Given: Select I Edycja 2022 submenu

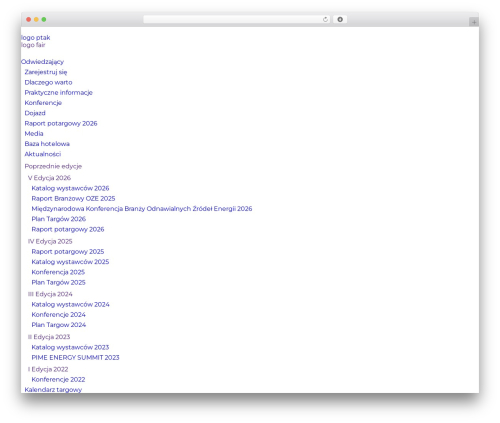Looking at the screenshot, I should (48, 369).
